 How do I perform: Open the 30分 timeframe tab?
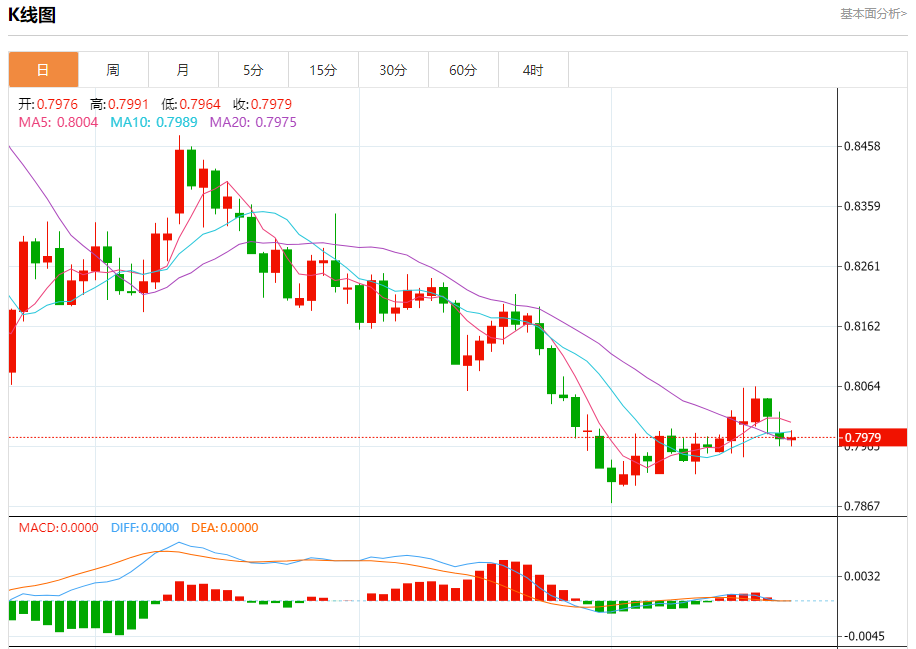click(x=393, y=70)
